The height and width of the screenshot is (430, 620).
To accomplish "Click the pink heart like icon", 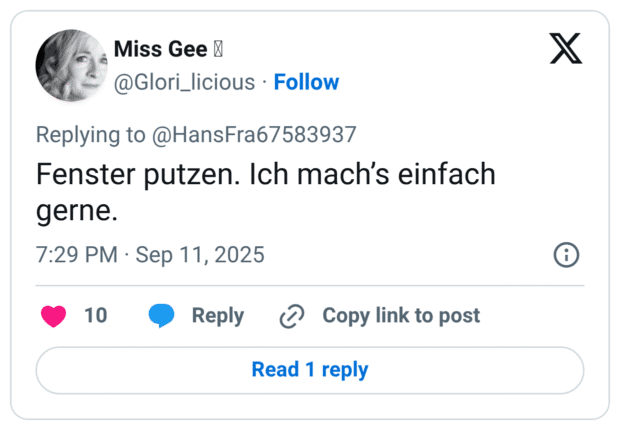I will [54, 316].
